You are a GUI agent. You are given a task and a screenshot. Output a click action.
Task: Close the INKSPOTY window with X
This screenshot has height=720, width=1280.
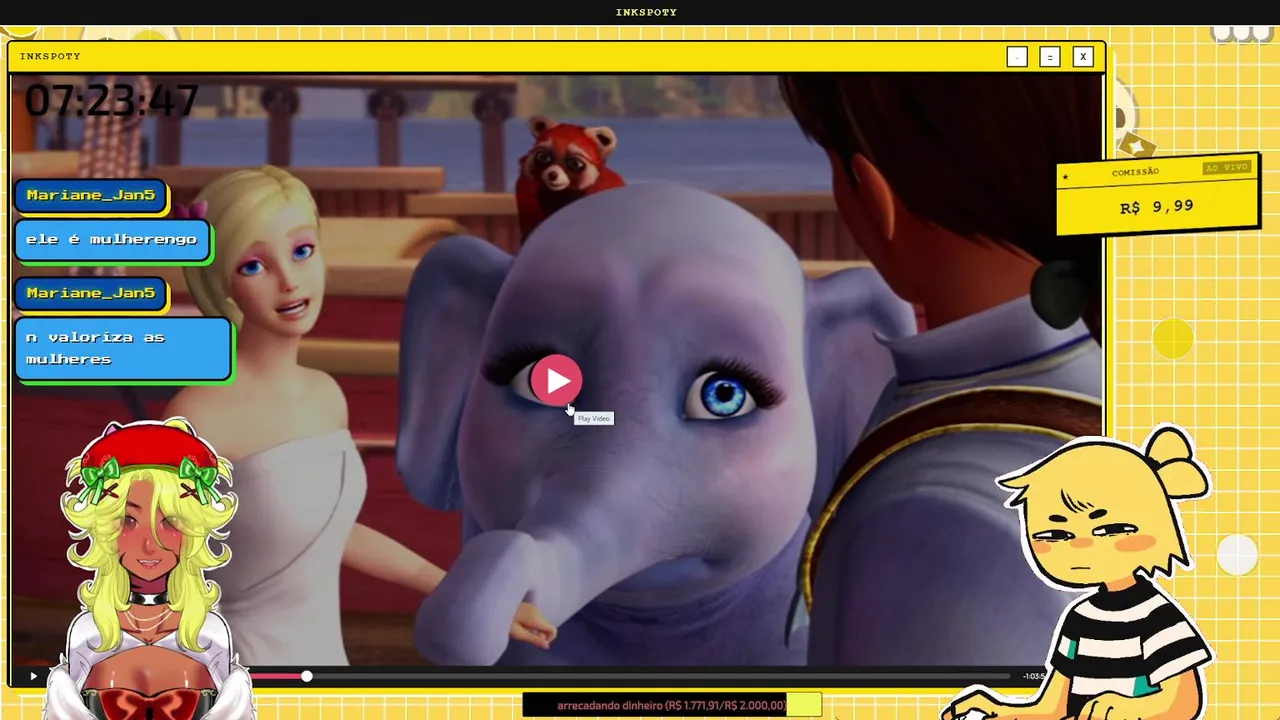pyautogui.click(x=1082, y=57)
